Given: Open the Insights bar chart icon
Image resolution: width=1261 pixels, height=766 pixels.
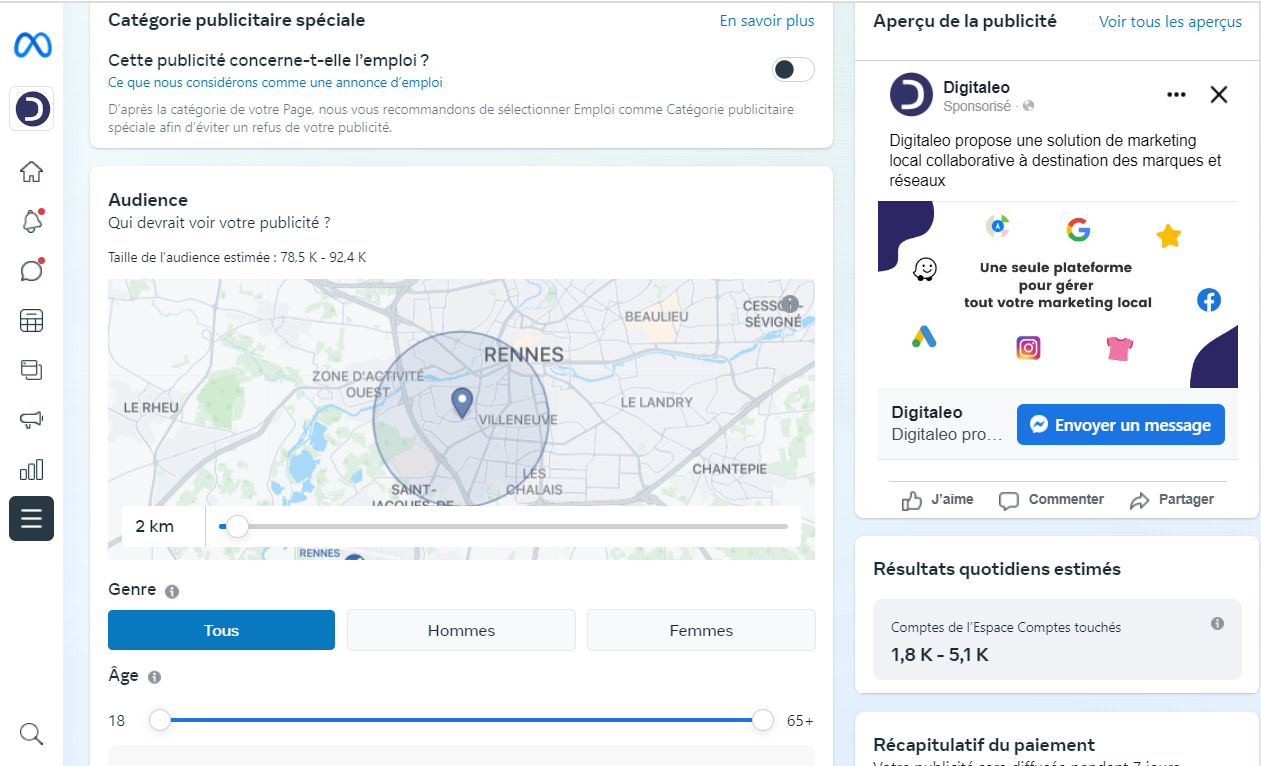Looking at the screenshot, I should click(x=31, y=470).
